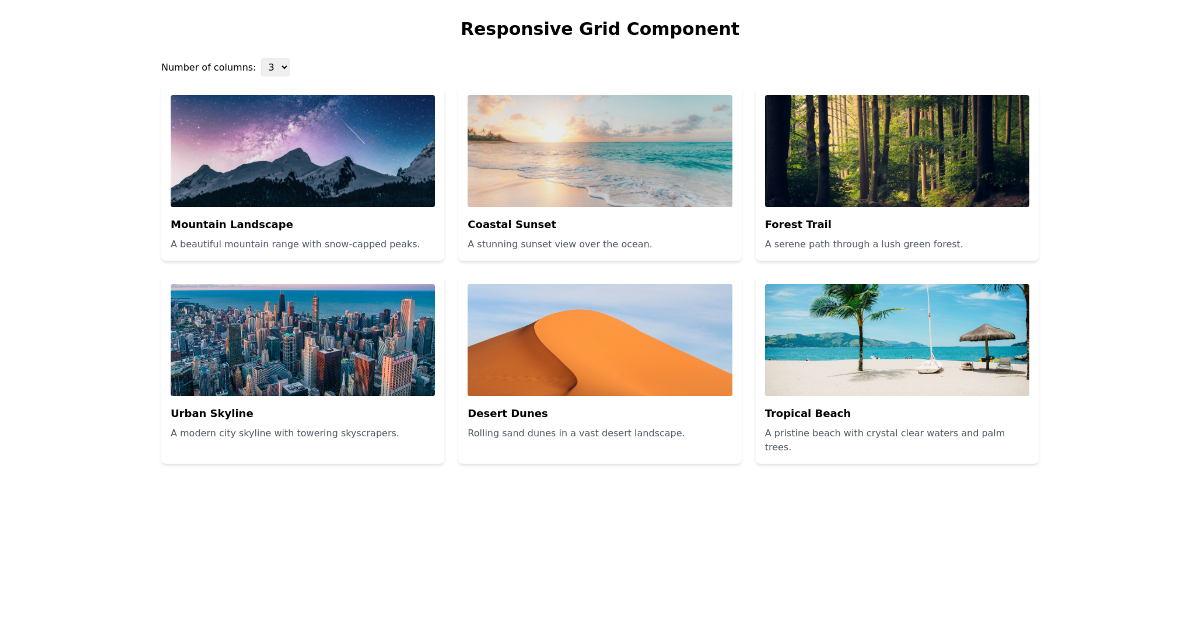The height and width of the screenshot is (630, 1200).
Task: Click the Responsive Grid Component page title
Action: tap(599, 28)
